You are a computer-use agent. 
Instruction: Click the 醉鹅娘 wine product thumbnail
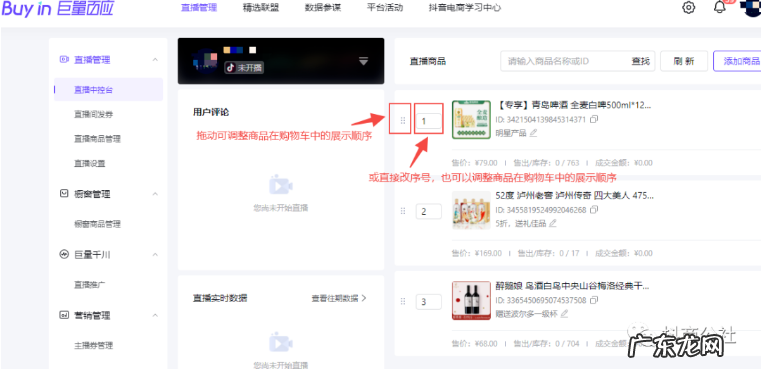coord(471,301)
